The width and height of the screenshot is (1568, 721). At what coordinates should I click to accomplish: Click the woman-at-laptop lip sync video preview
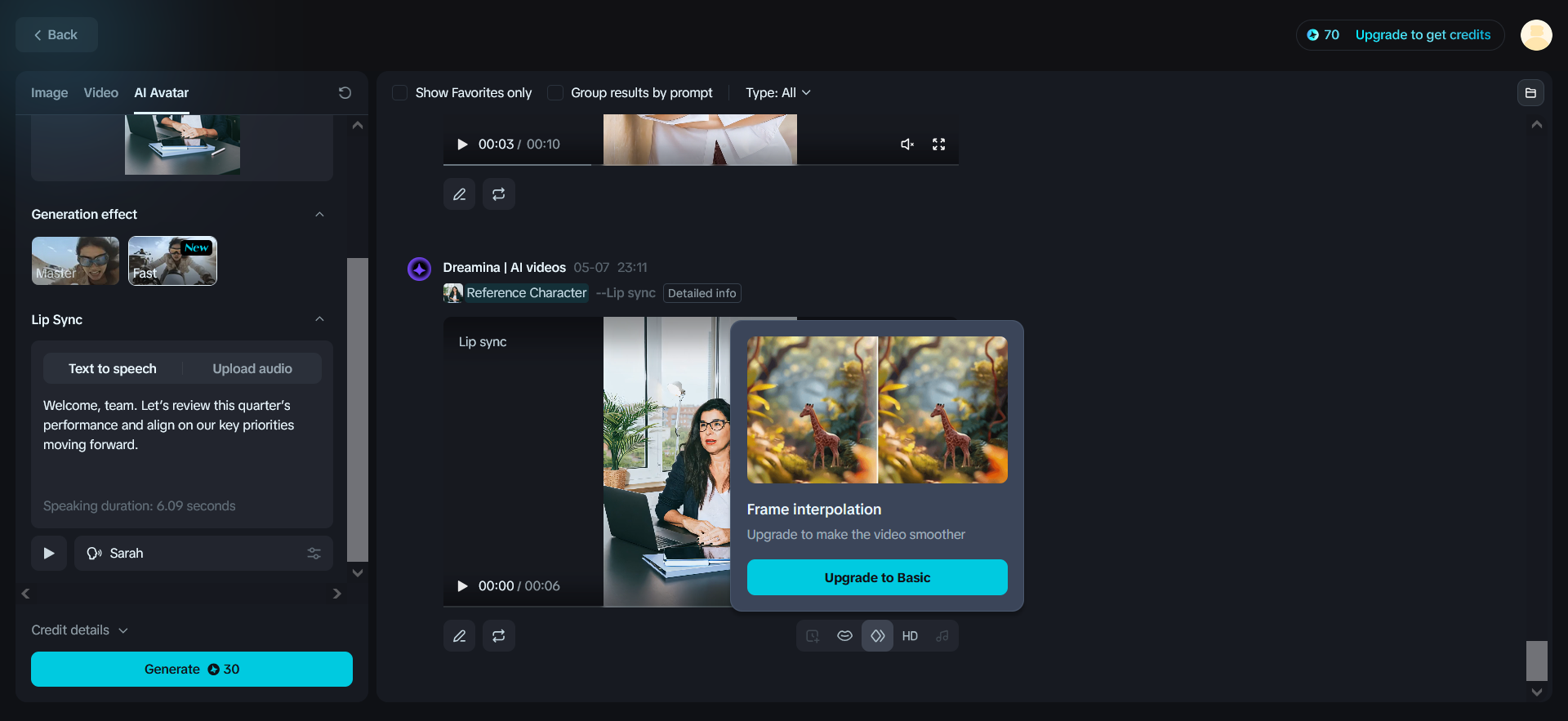pos(667,461)
